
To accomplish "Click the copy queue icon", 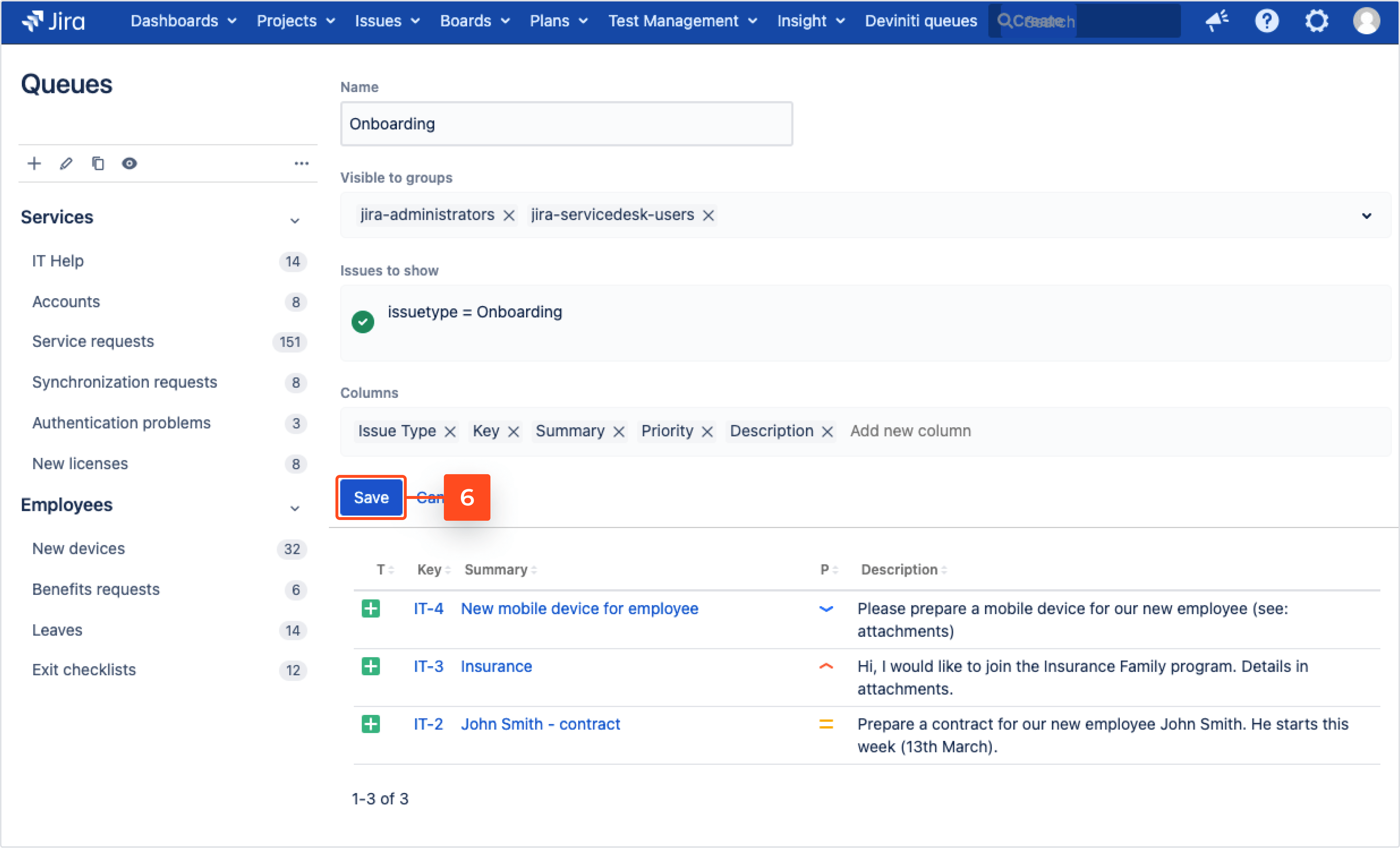I will (x=98, y=163).
